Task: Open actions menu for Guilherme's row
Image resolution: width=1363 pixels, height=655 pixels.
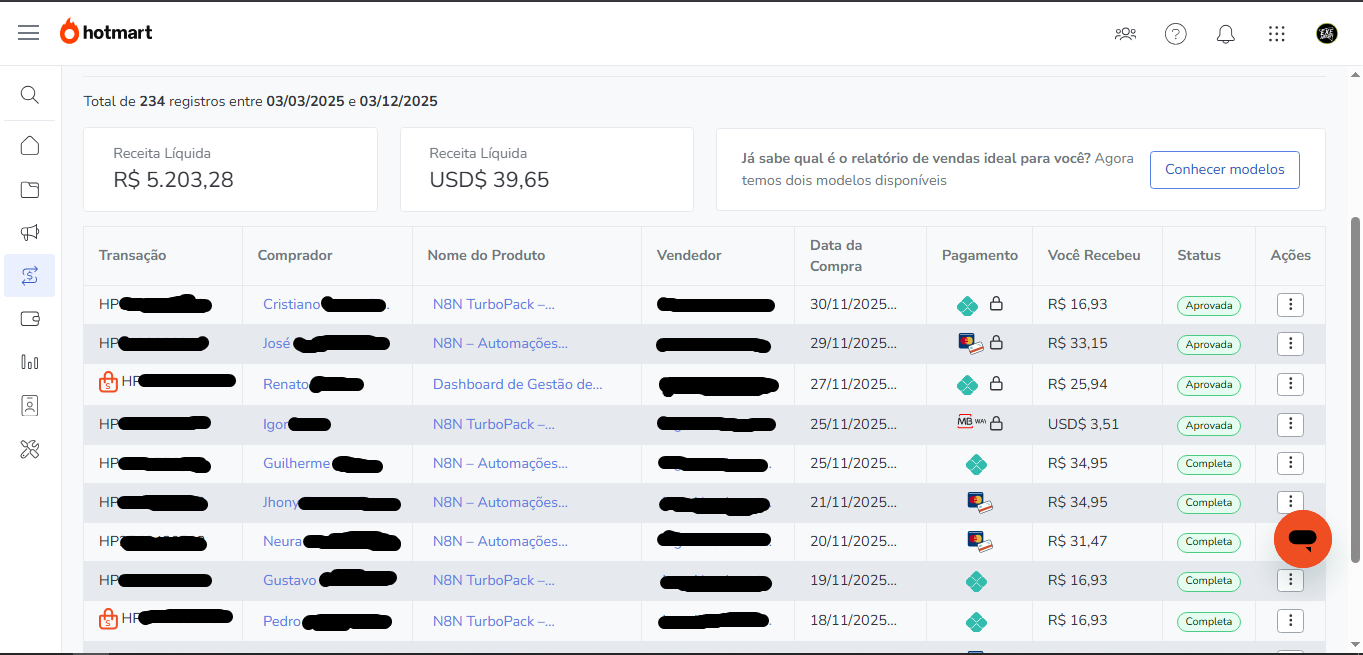Action: 1290,463
